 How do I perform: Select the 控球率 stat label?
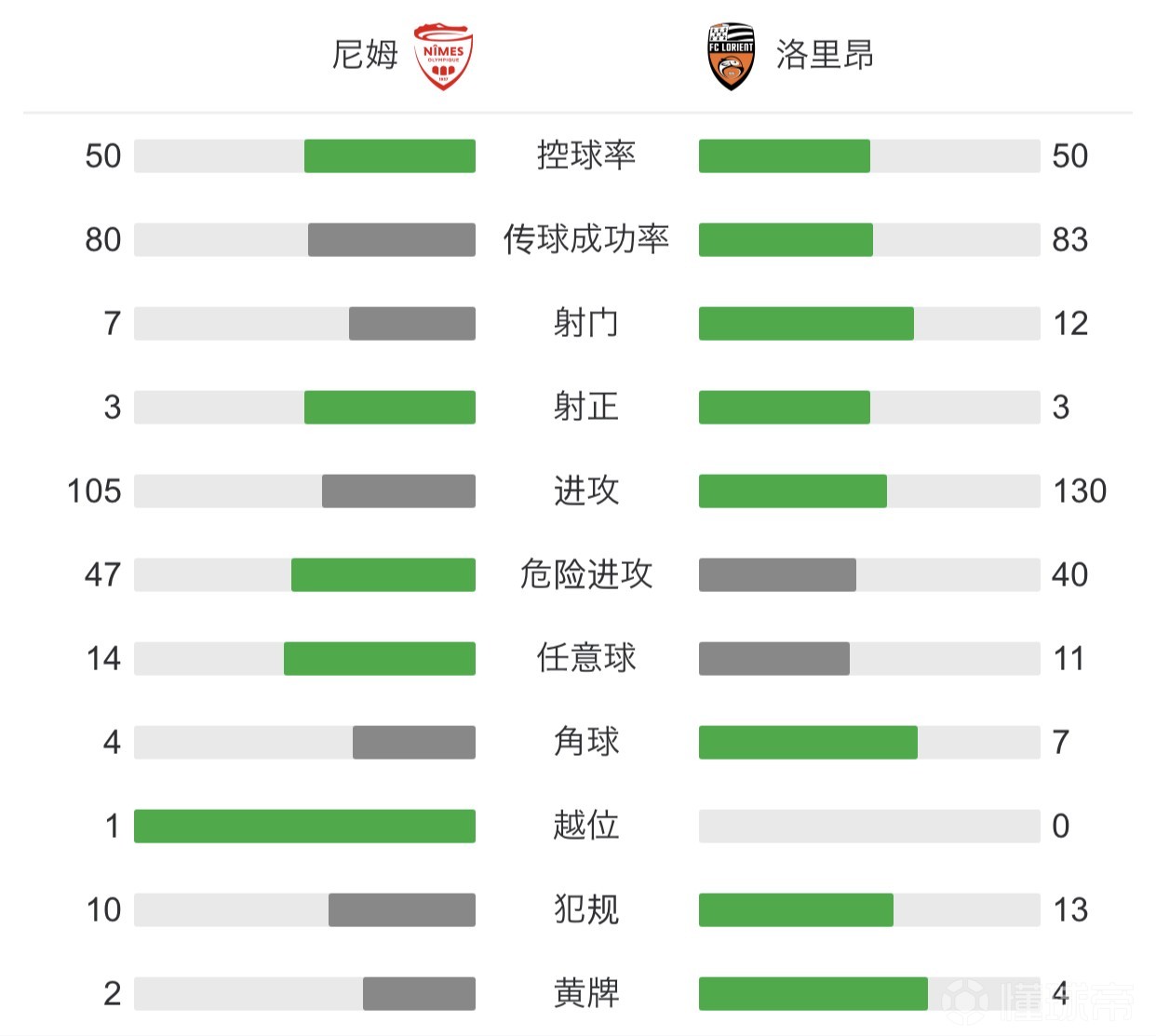pos(586,155)
